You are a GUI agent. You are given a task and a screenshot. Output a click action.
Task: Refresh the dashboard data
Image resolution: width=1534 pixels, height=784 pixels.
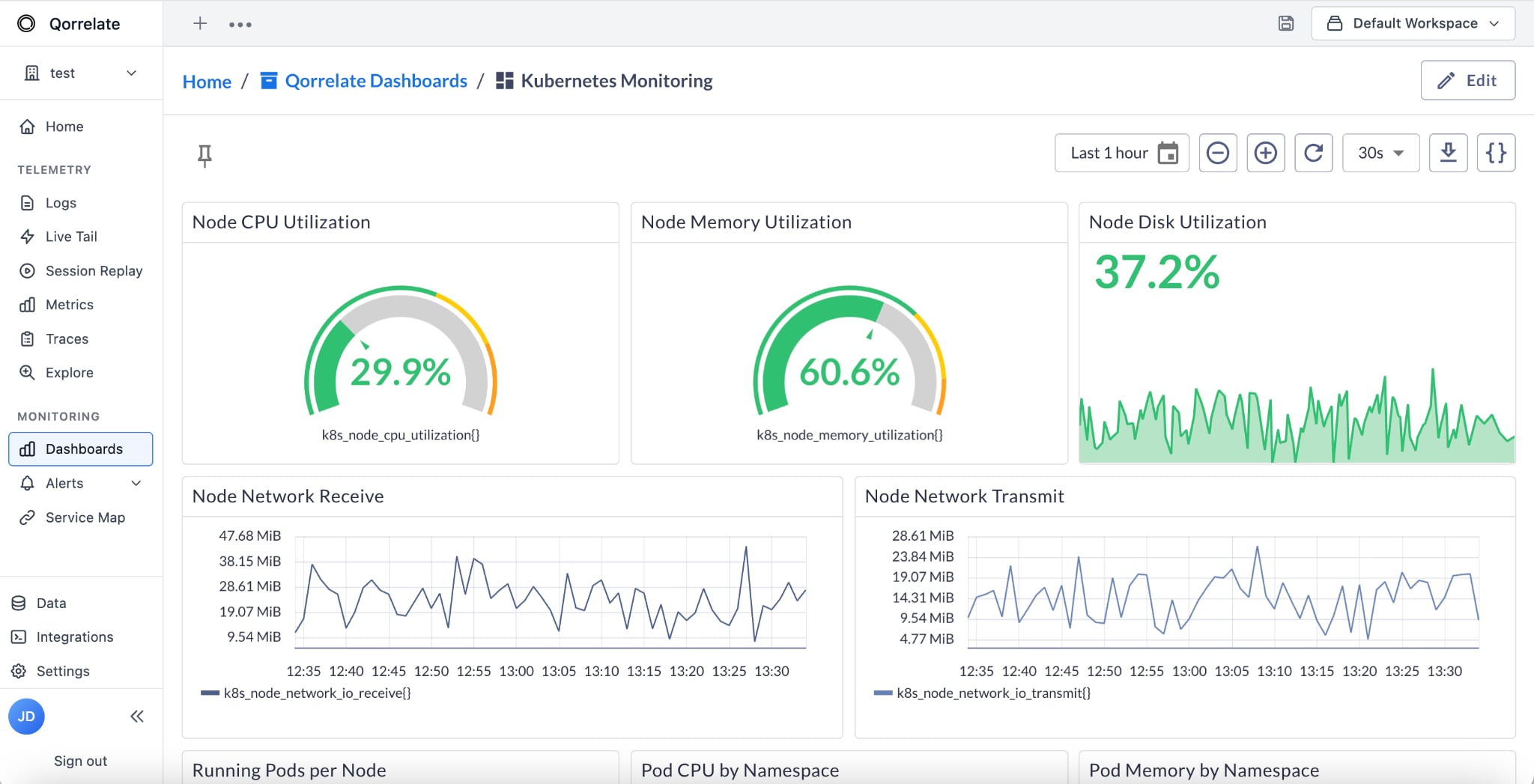pos(1313,153)
